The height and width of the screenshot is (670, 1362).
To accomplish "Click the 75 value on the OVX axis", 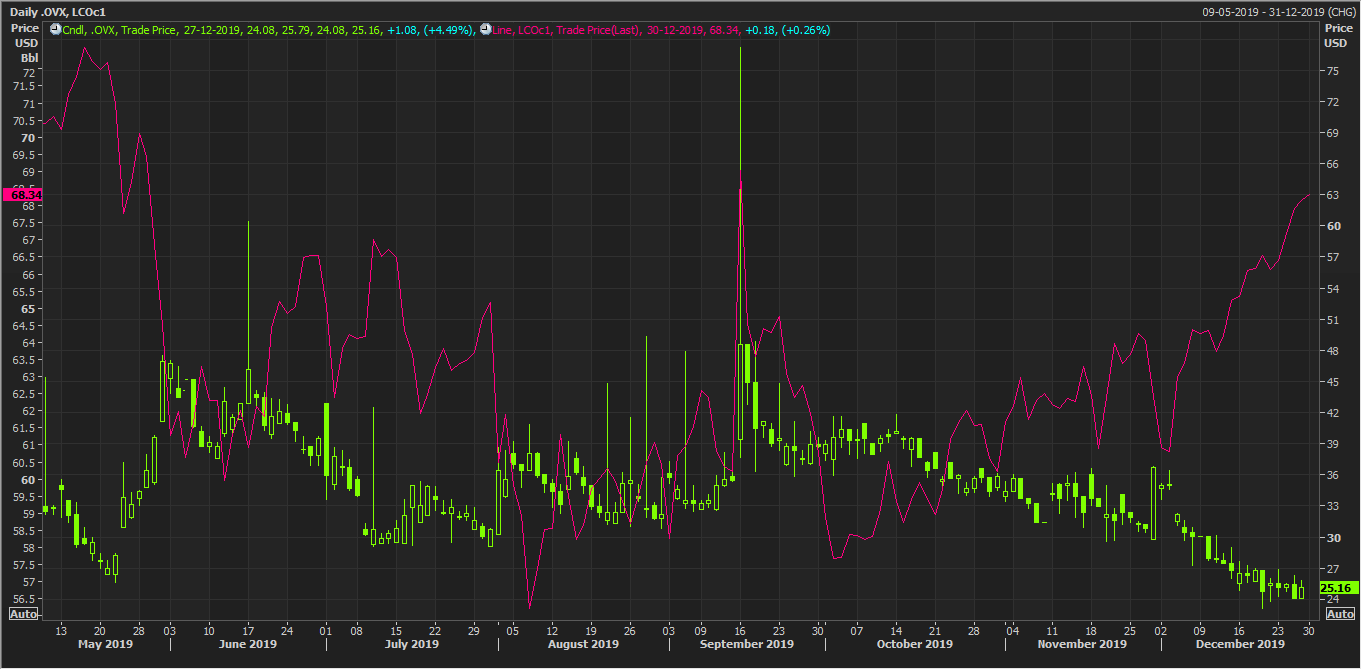I will click(x=1333, y=71).
